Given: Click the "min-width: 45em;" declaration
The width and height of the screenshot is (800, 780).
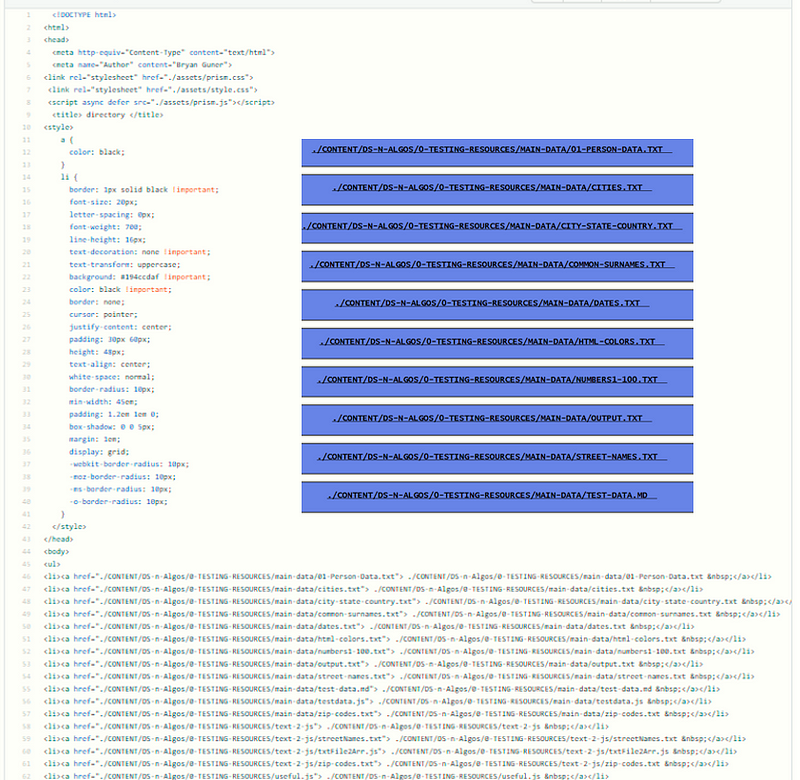Looking at the screenshot, I should 104,402.
